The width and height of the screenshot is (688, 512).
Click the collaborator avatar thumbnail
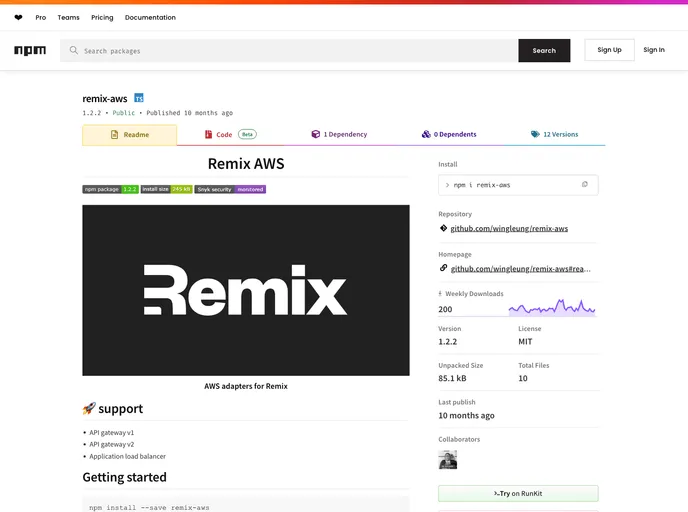point(448,460)
